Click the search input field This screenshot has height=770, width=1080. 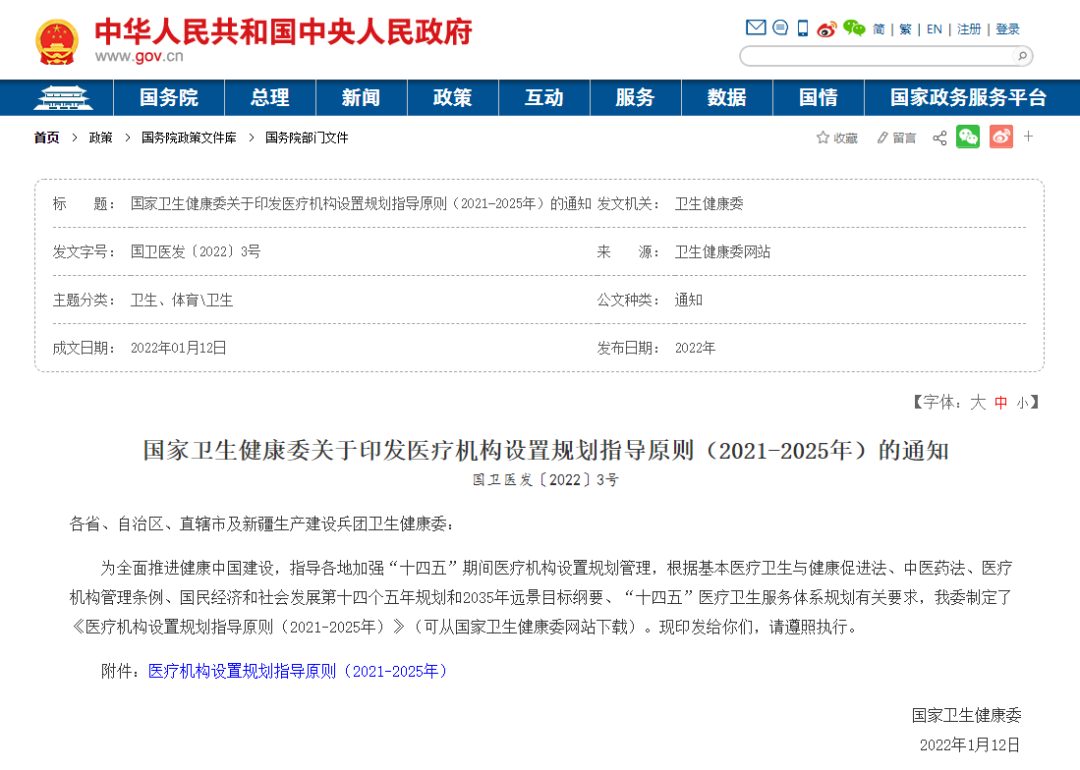pos(878,56)
